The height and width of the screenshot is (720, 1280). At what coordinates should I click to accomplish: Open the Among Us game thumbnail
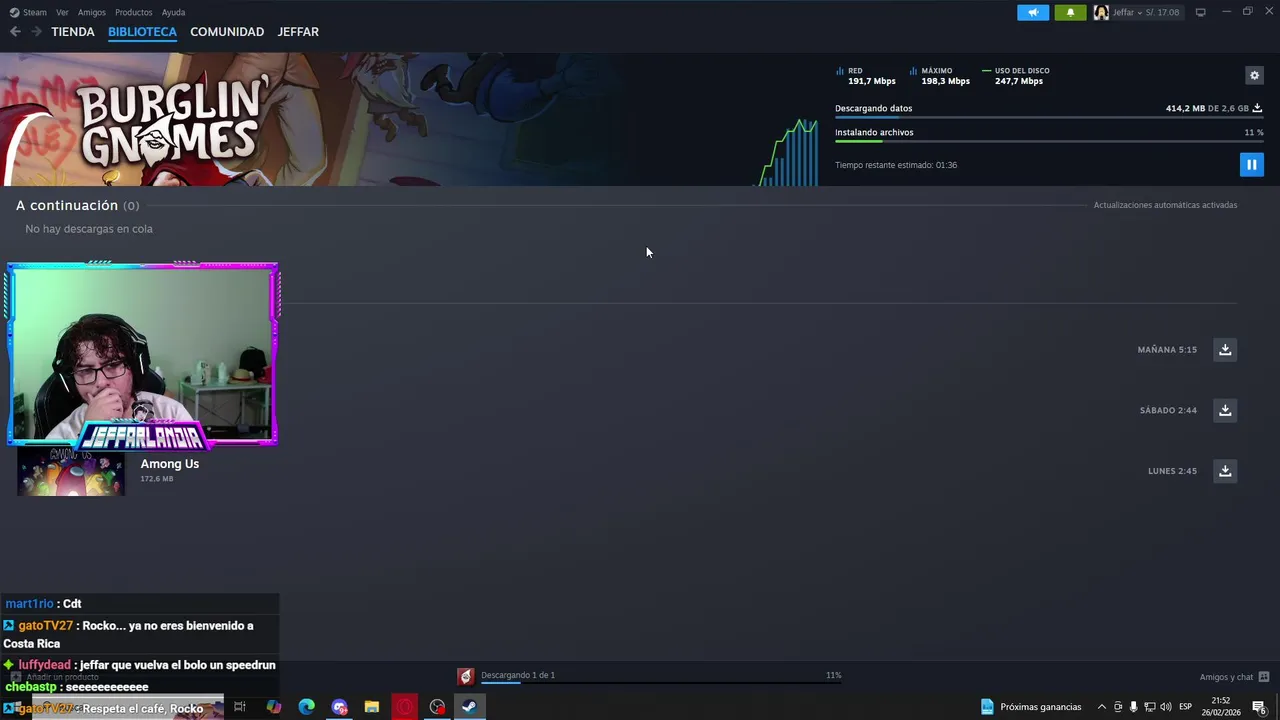click(x=71, y=472)
